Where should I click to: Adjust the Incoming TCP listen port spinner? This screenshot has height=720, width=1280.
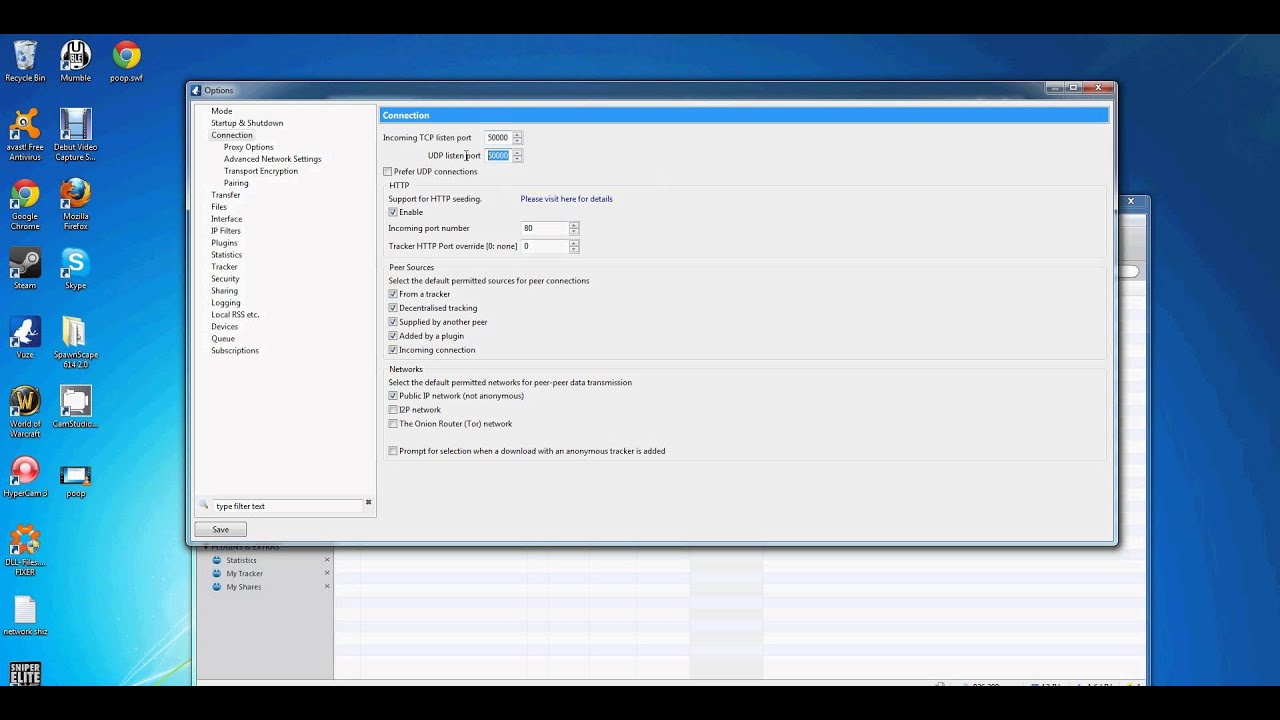coord(517,137)
